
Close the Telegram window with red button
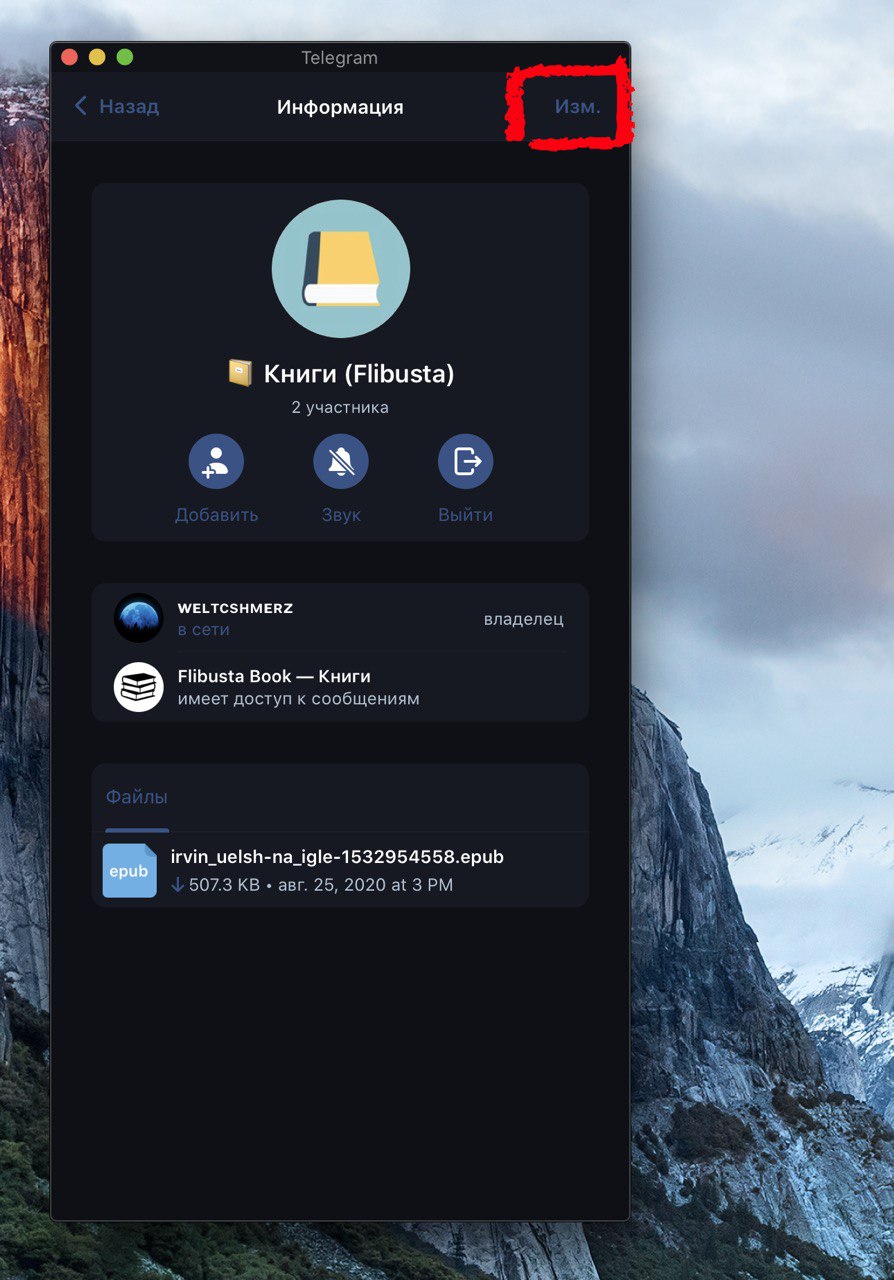(70, 57)
